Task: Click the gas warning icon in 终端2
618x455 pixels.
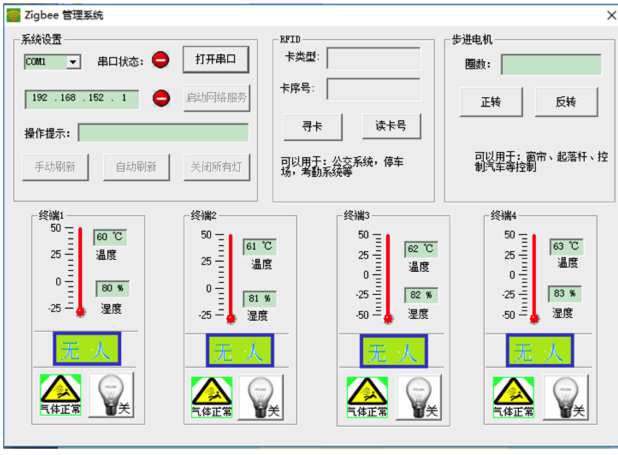Action: (210, 396)
